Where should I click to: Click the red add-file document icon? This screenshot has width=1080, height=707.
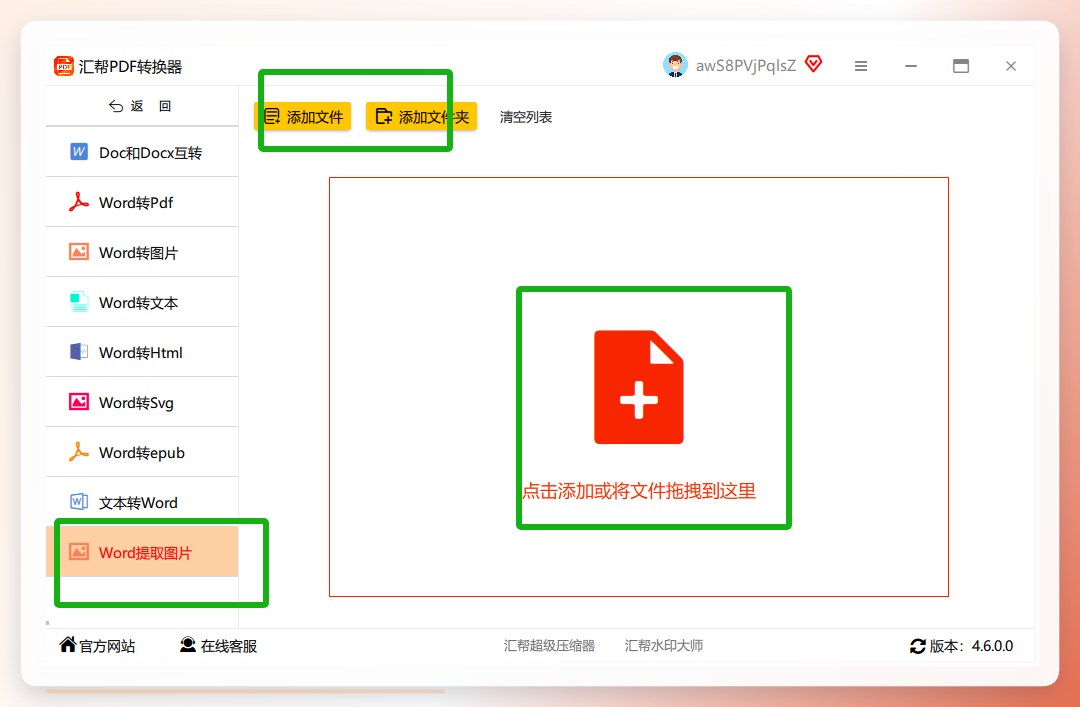coord(638,387)
